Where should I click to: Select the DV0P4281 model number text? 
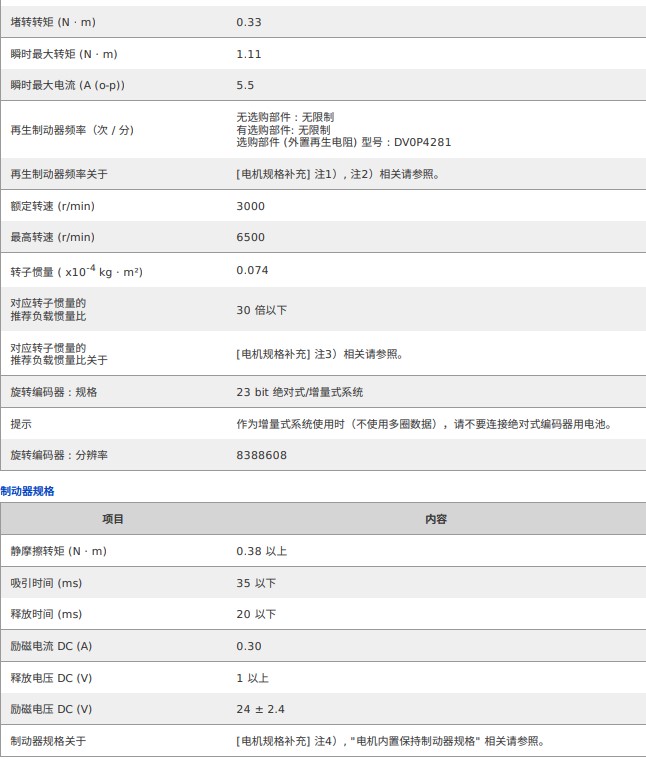422,142
